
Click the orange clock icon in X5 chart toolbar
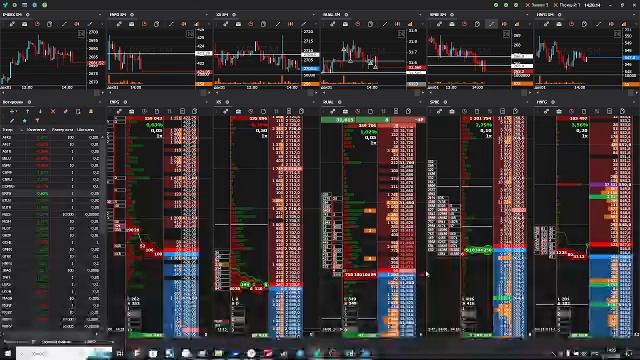(251, 24)
